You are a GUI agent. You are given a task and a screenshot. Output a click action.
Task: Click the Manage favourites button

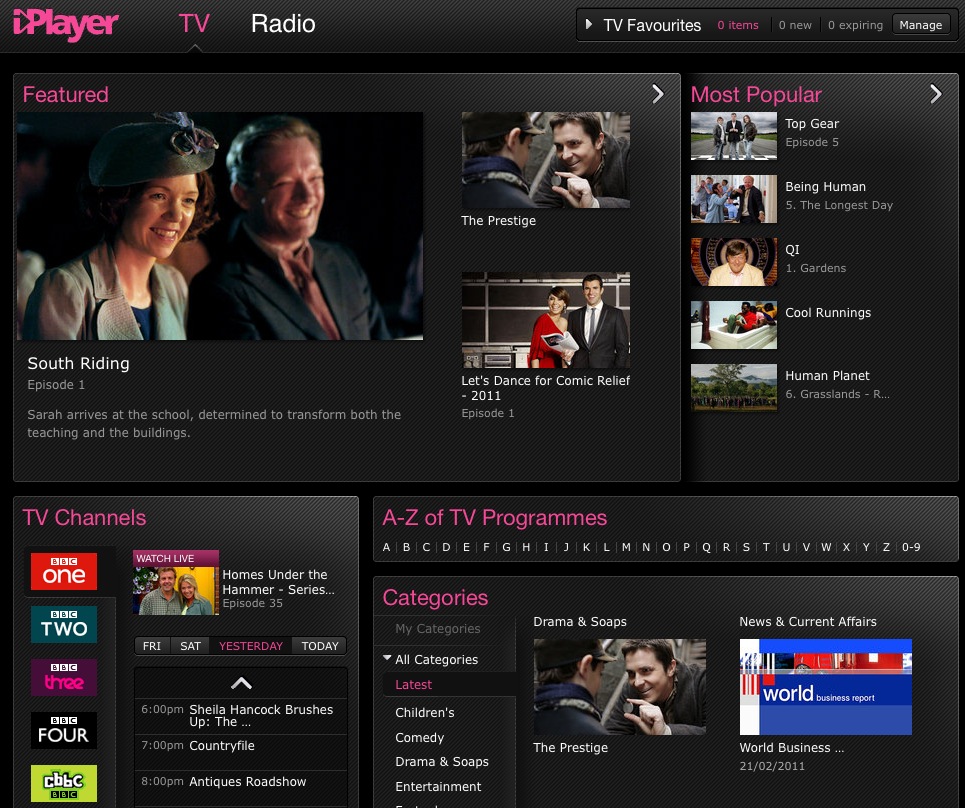(x=921, y=25)
